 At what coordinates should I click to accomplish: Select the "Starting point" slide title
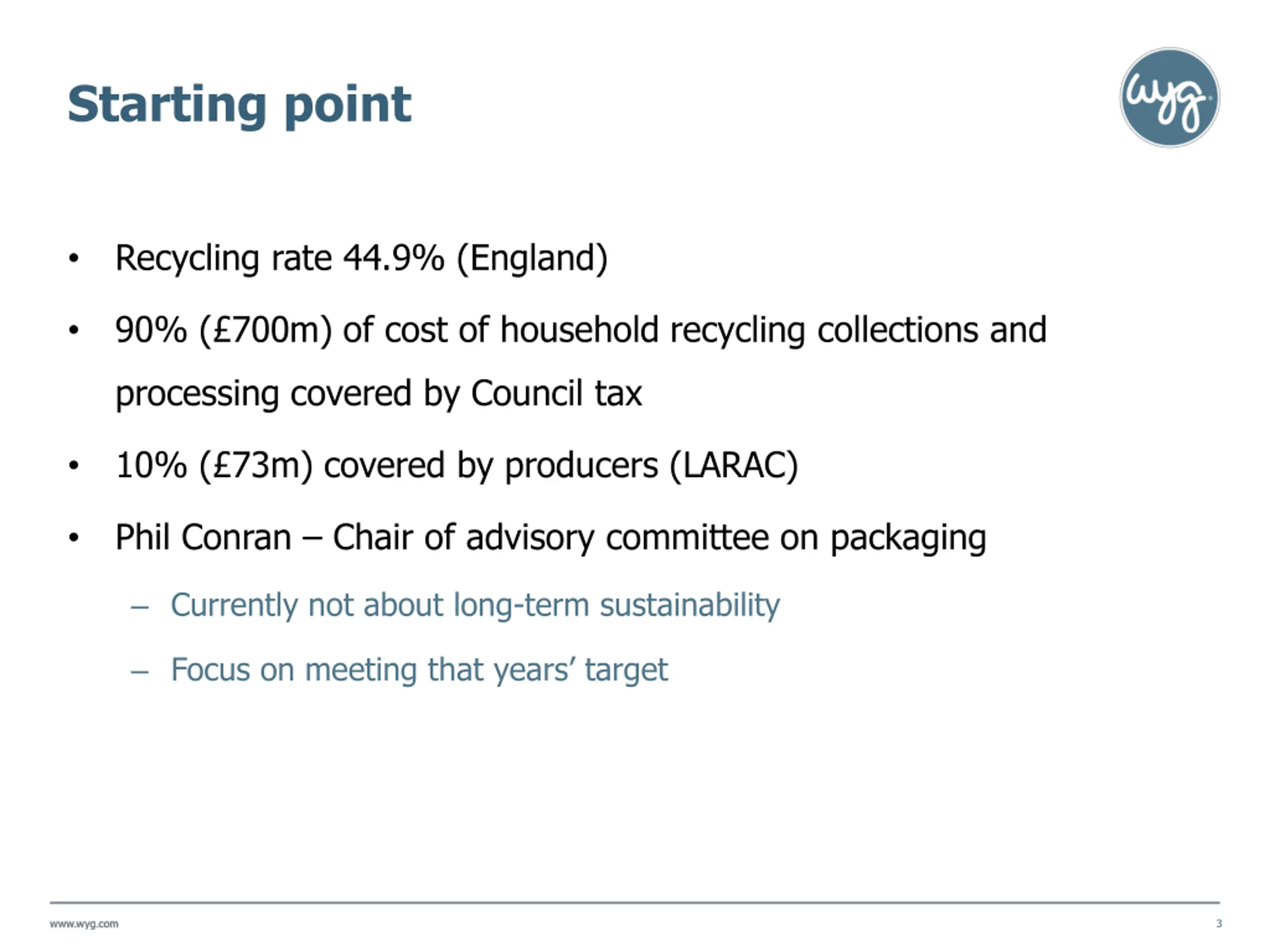click(239, 105)
